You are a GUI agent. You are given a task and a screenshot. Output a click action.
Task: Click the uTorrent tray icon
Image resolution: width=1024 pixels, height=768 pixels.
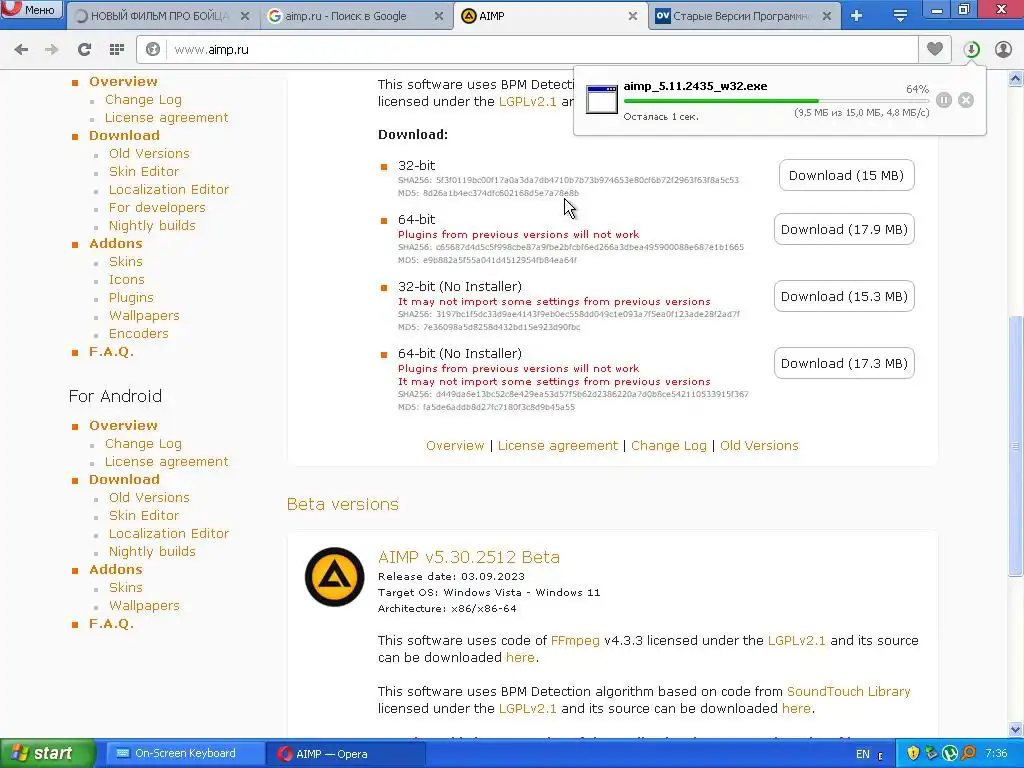point(950,753)
